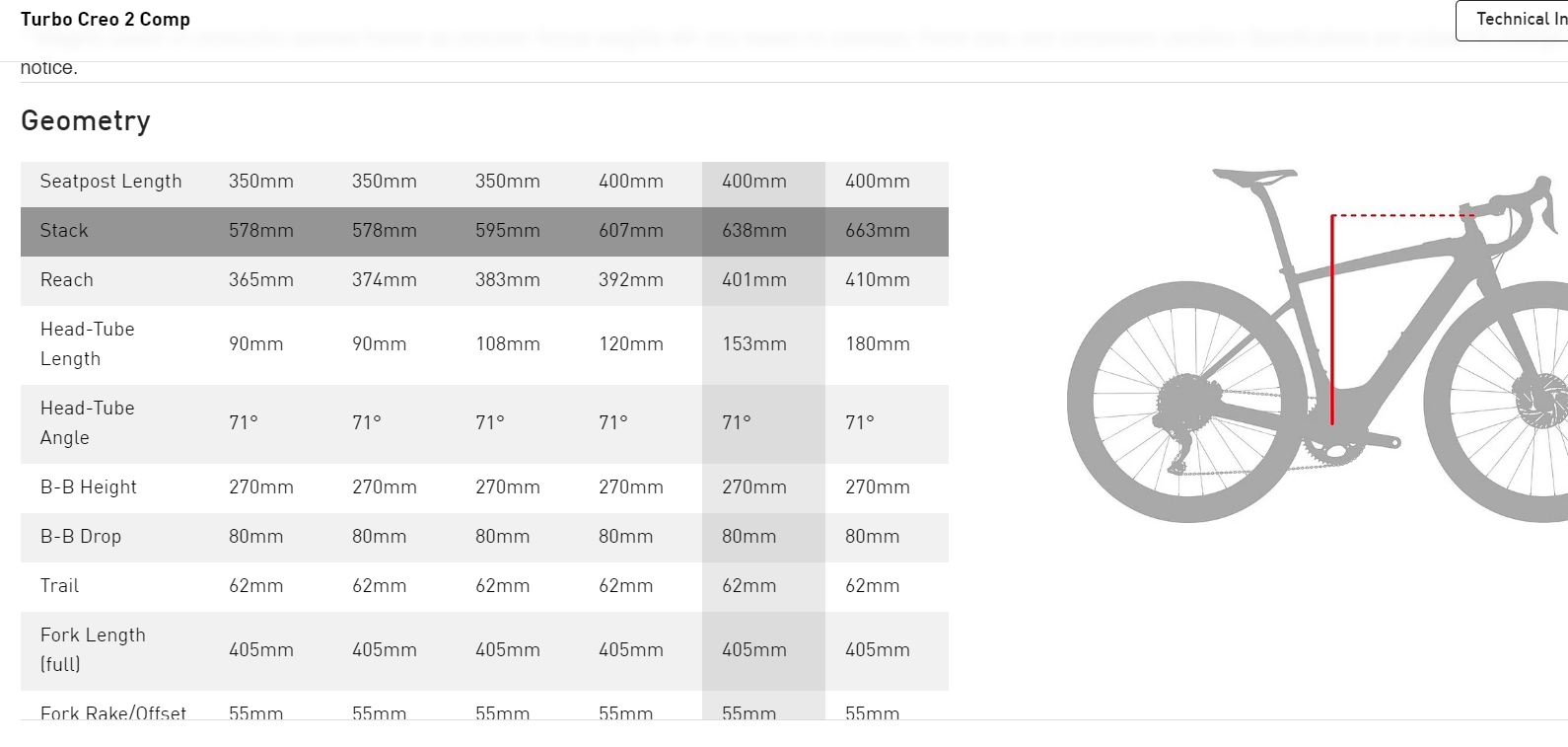Click the Geometry section heading

pyautogui.click(x=86, y=120)
